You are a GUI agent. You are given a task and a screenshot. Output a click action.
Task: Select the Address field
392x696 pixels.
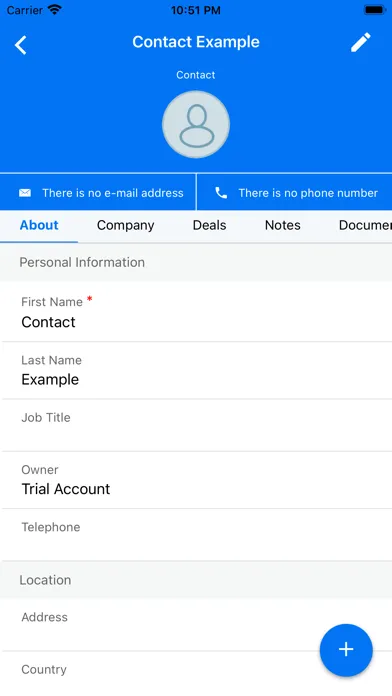(x=196, y=625)
